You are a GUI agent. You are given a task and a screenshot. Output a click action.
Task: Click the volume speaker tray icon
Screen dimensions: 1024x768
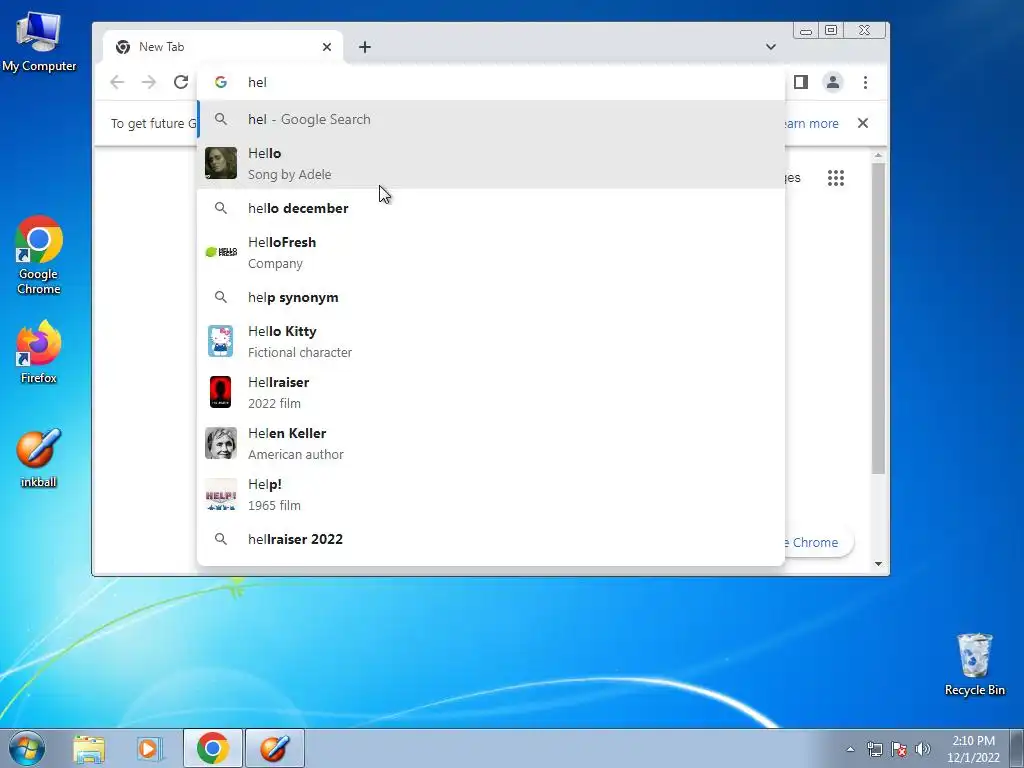923,749
